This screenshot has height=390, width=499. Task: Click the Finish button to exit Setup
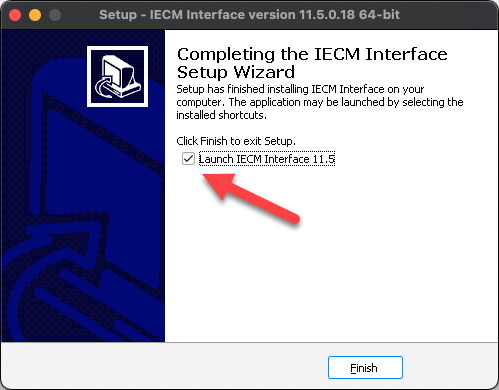pyautogui.click(x=365, y=367)
